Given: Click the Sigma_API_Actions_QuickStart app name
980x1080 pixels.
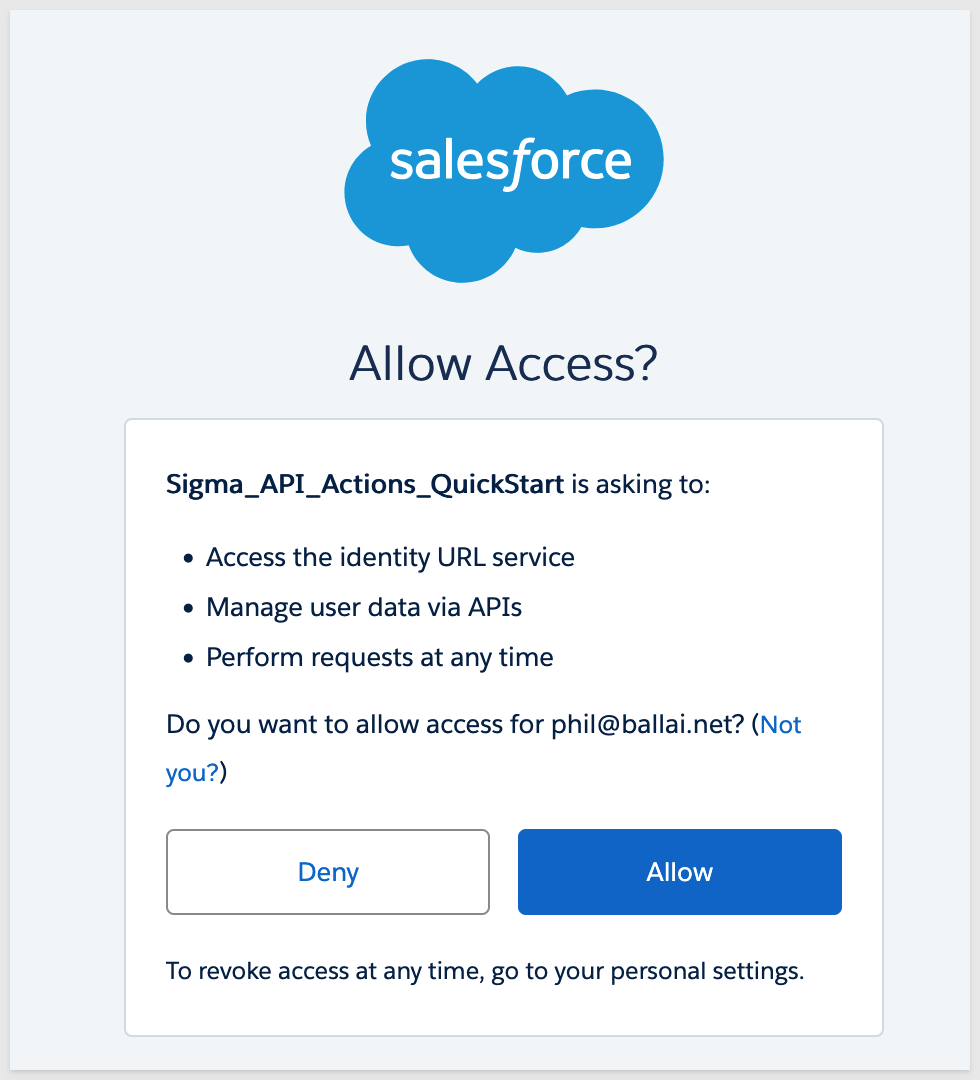Looking at the screenshot, I should point(365,487).
